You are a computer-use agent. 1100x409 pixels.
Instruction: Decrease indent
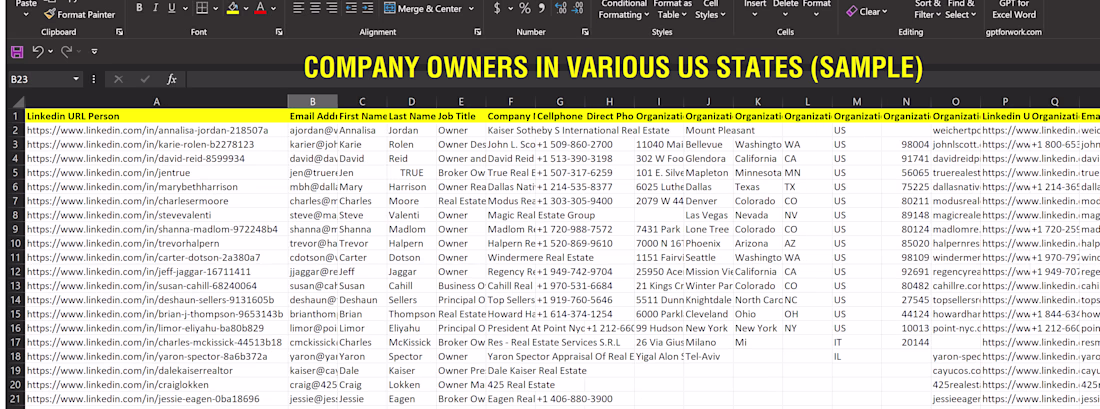point(353,8)
